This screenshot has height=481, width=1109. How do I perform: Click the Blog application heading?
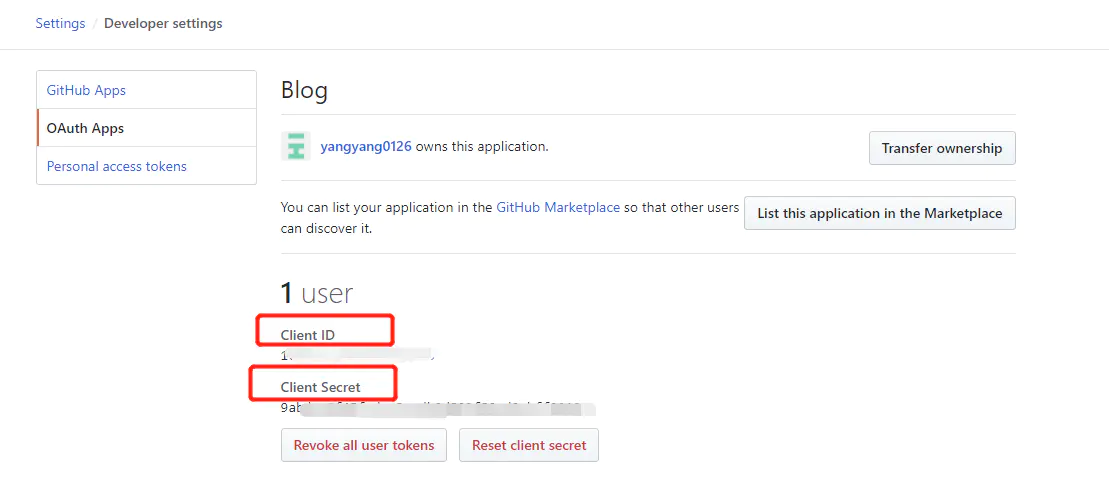(x=304, y=91)
